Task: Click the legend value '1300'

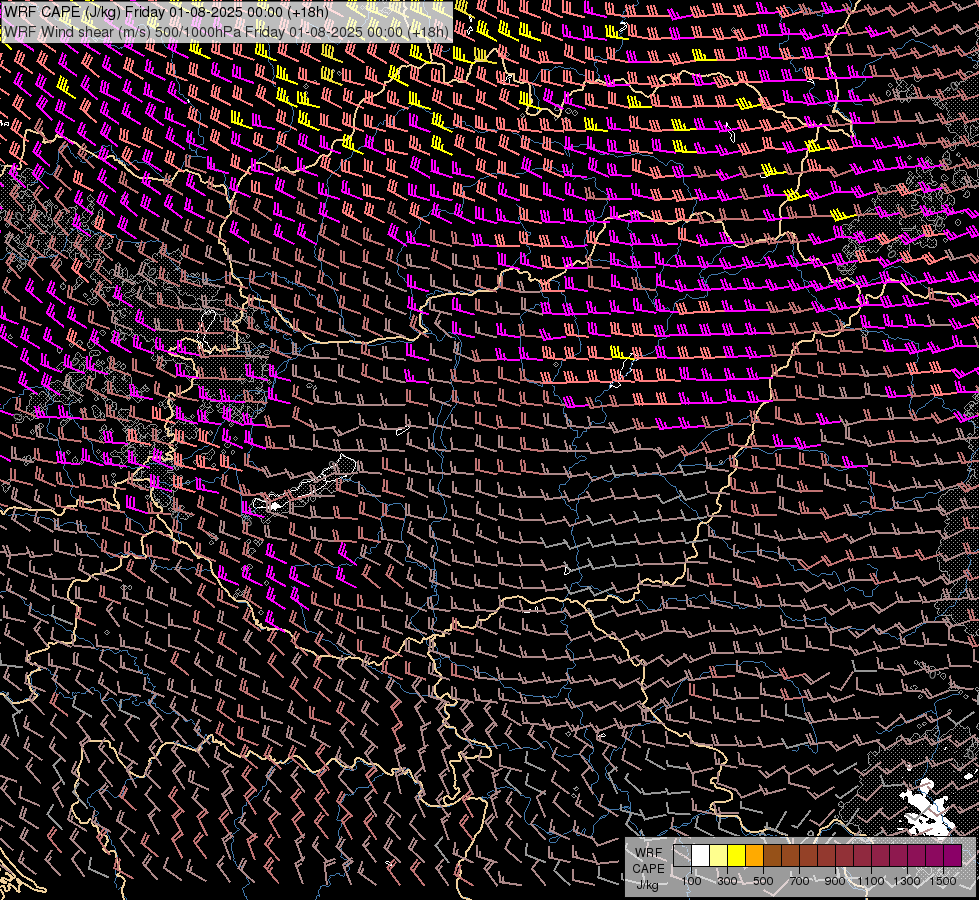Action: coord(907,881)
